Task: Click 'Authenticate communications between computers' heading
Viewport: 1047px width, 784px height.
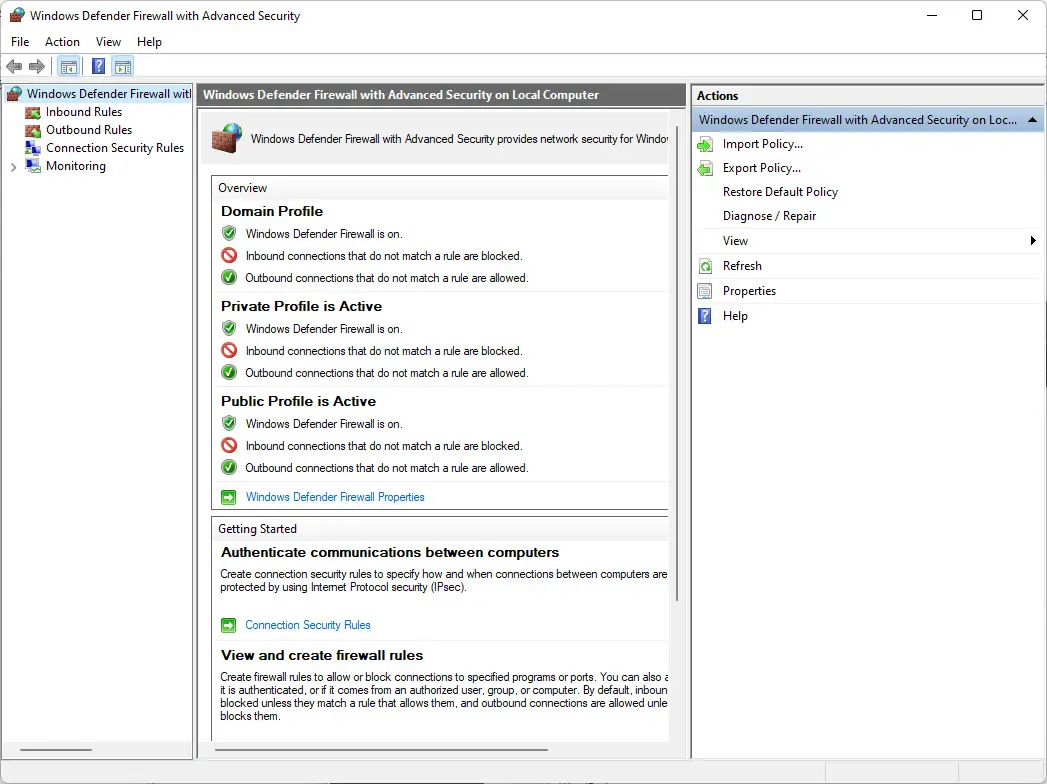Action: click(x=390, y=552)
